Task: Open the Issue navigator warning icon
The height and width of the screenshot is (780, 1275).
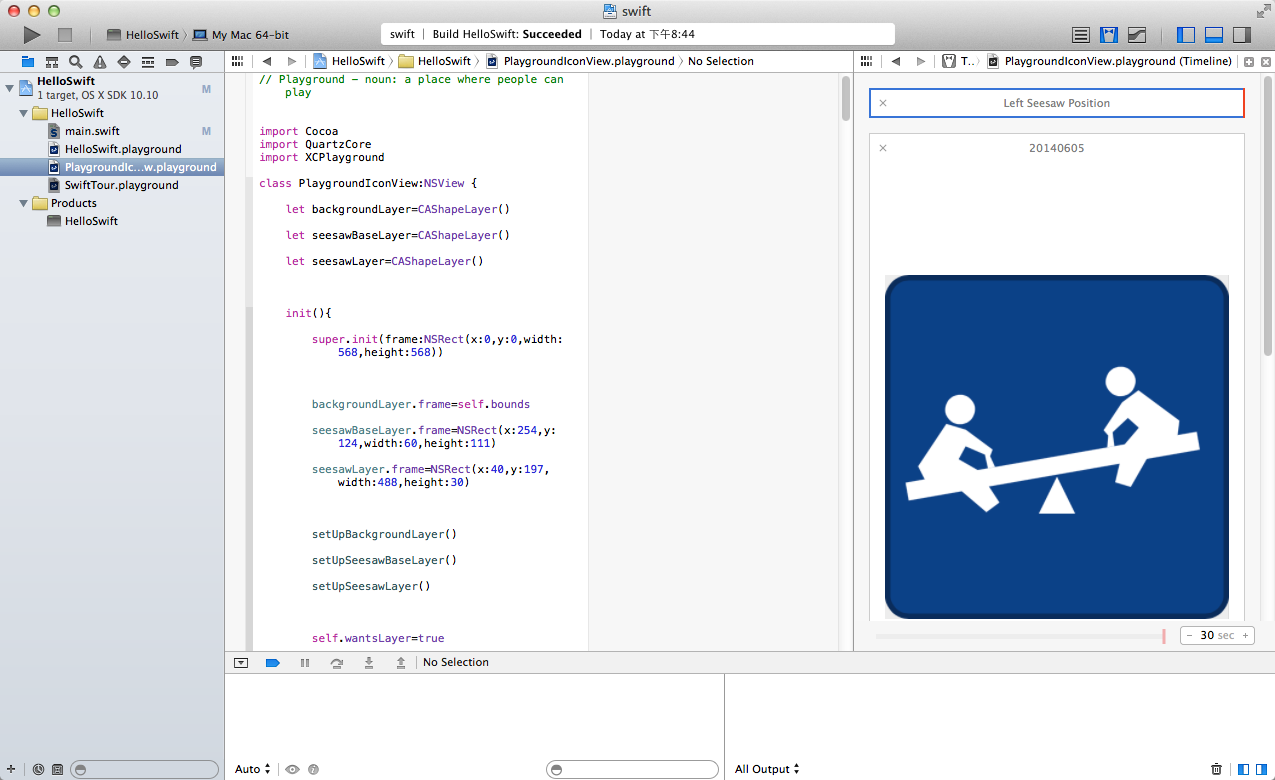Action: point(100,61)
